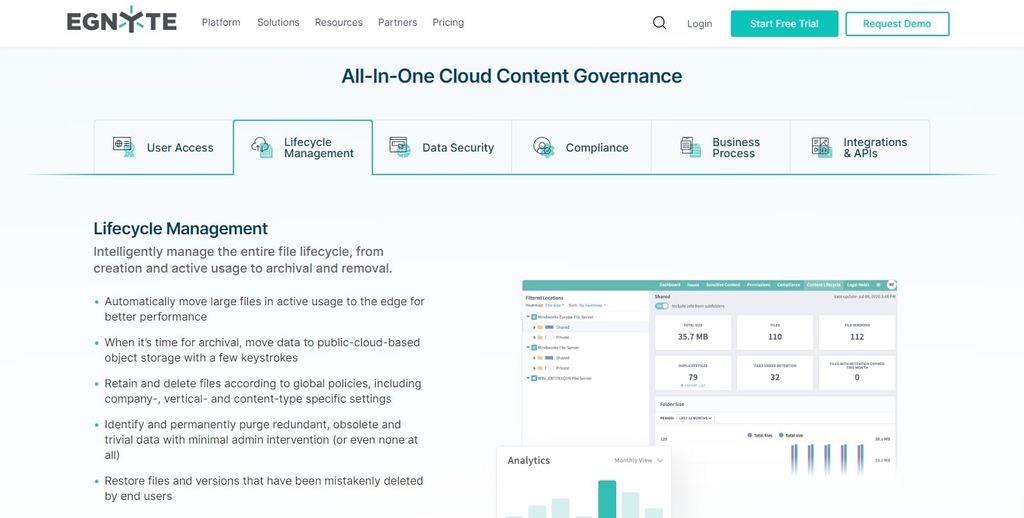Click the Egnyte logo
1024x518 pixels.
[x=121, y=22]
